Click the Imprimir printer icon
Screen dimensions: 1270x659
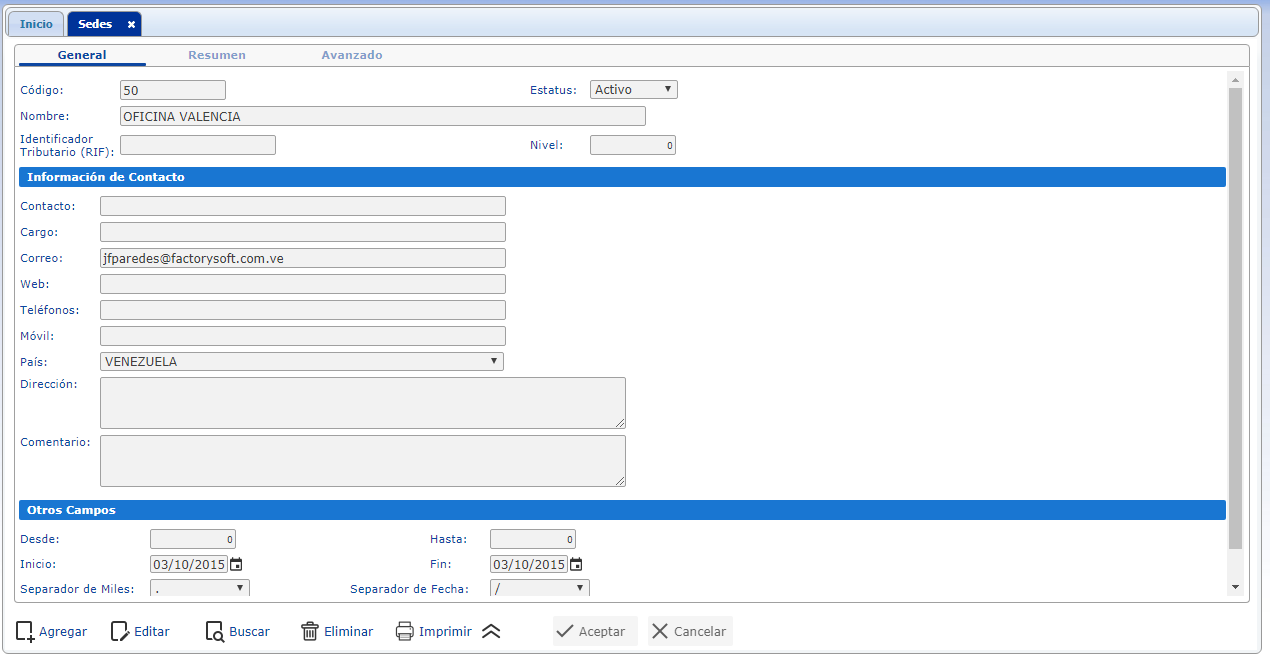coord(404,631)
